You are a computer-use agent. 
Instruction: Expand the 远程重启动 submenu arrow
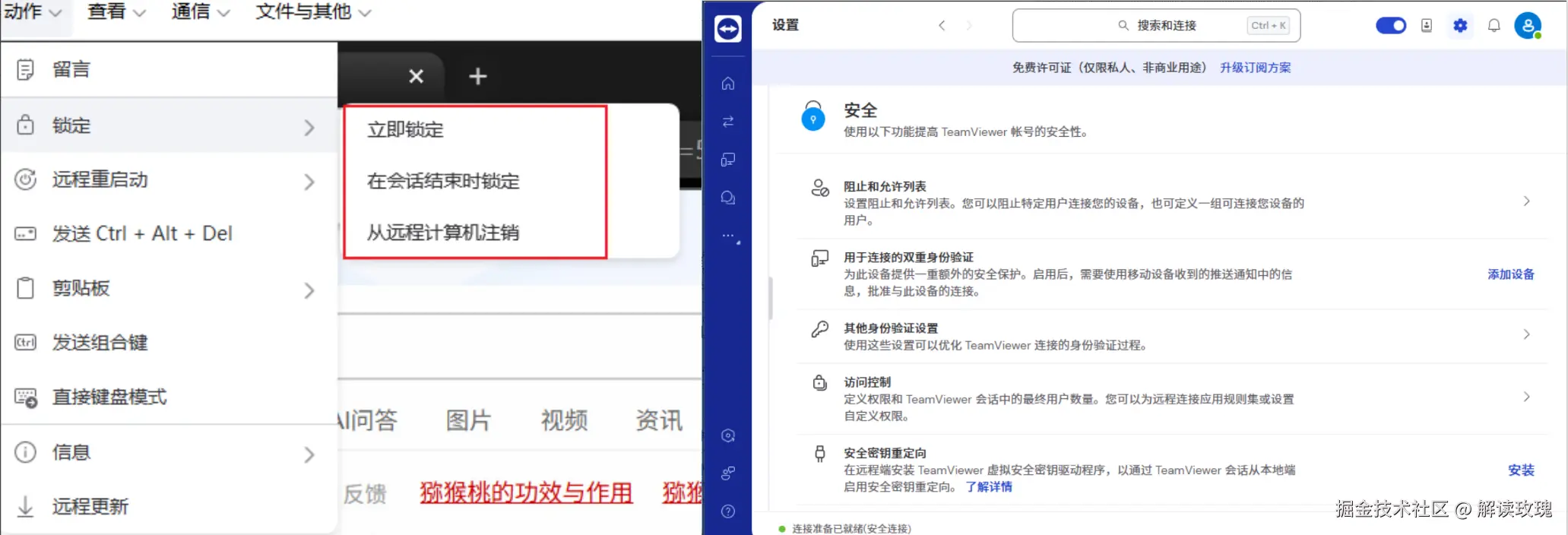[x=309, y=182]
